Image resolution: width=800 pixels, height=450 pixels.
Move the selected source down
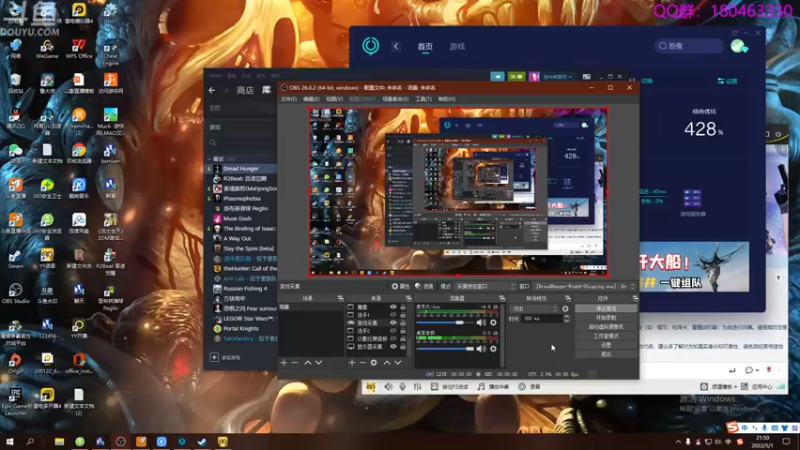coord(398,362)
